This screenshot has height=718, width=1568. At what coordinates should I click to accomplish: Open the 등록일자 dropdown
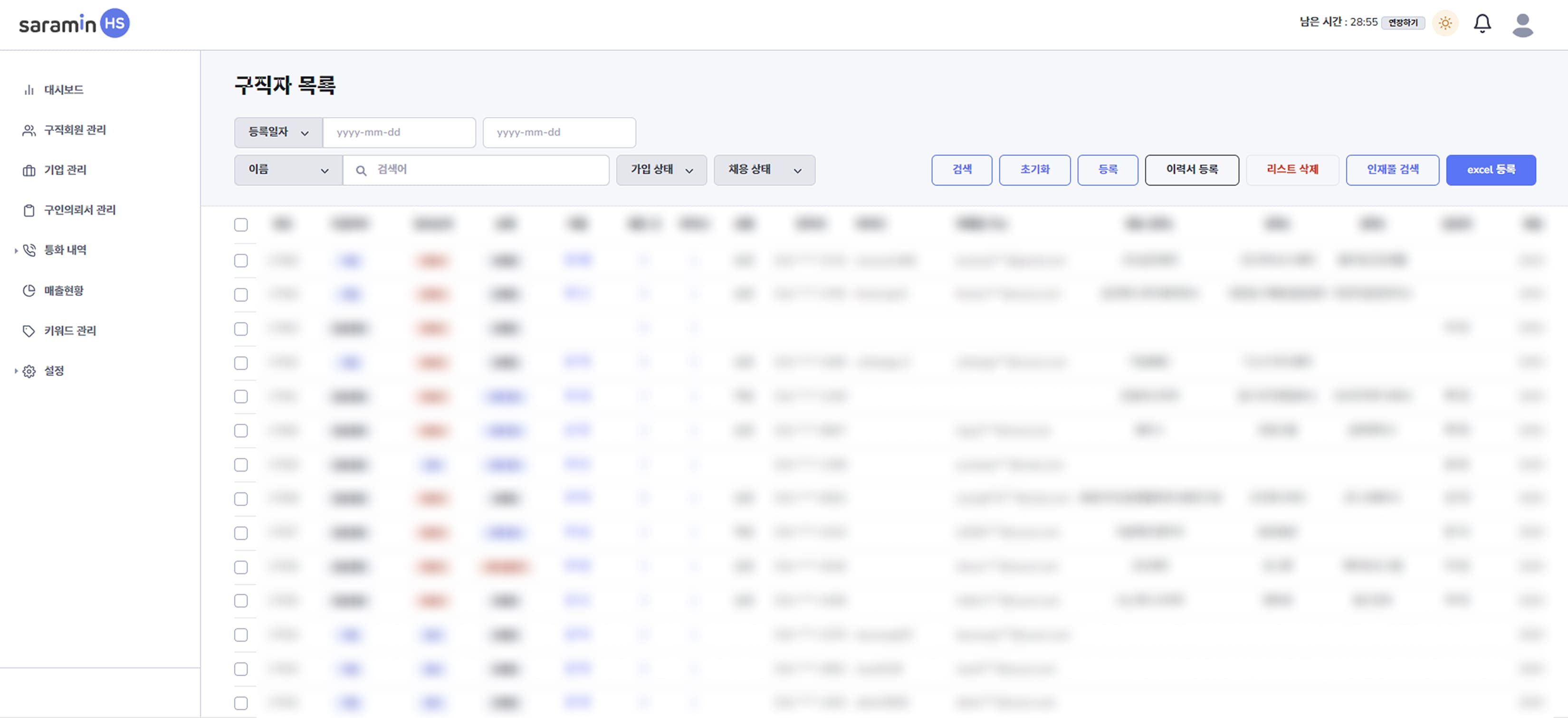pos(278,132)
